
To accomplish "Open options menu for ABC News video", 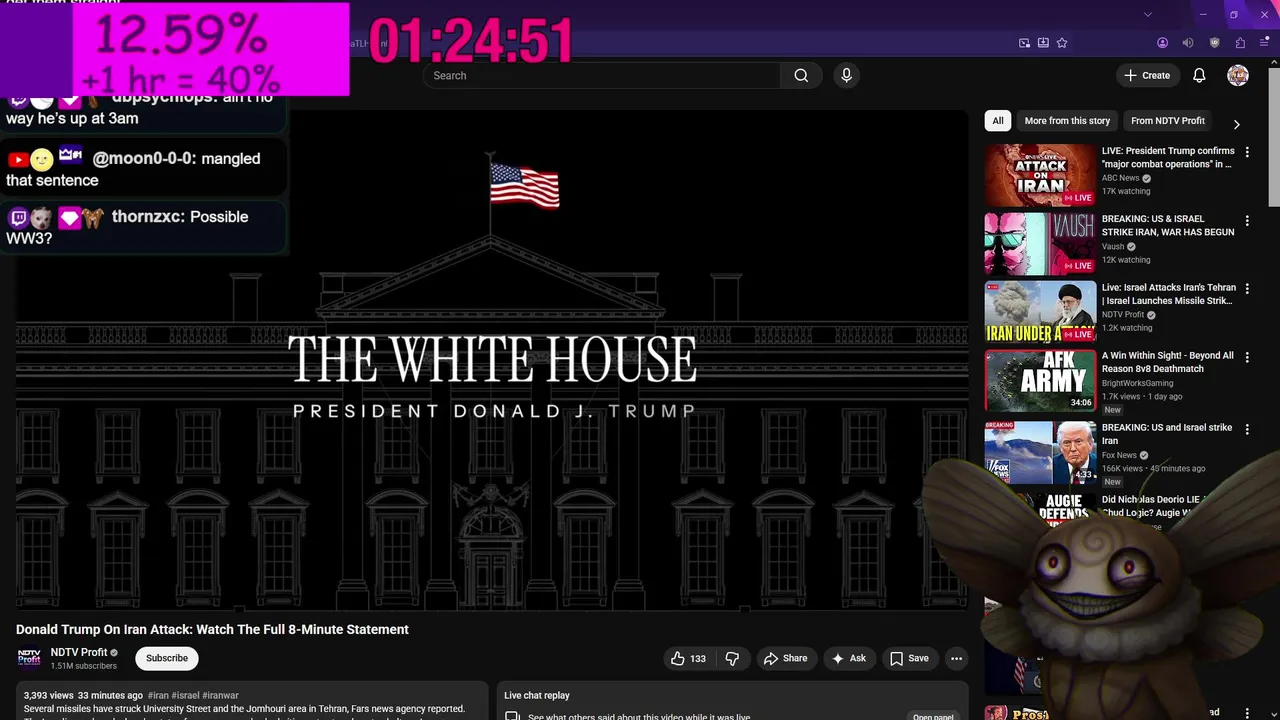I will [1246, 152].
